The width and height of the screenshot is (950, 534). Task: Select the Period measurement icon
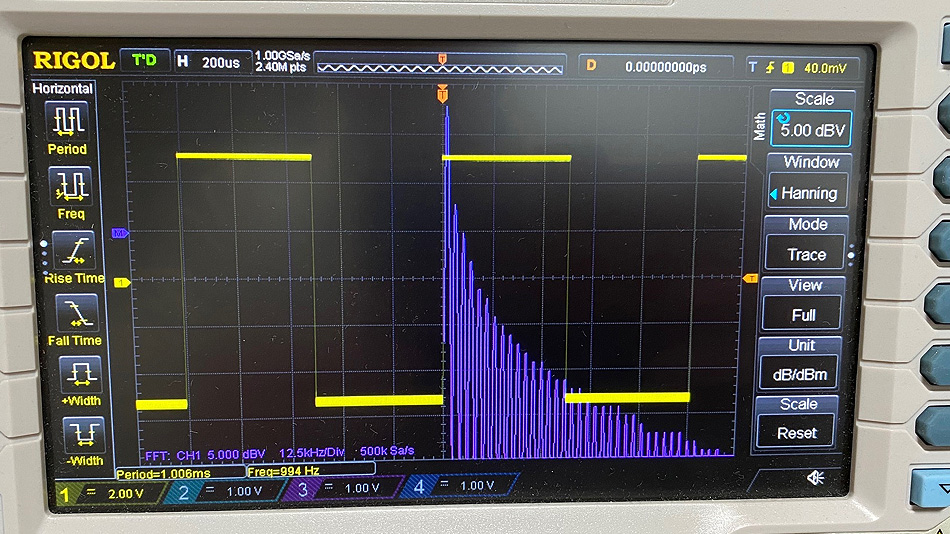(68, 129)
